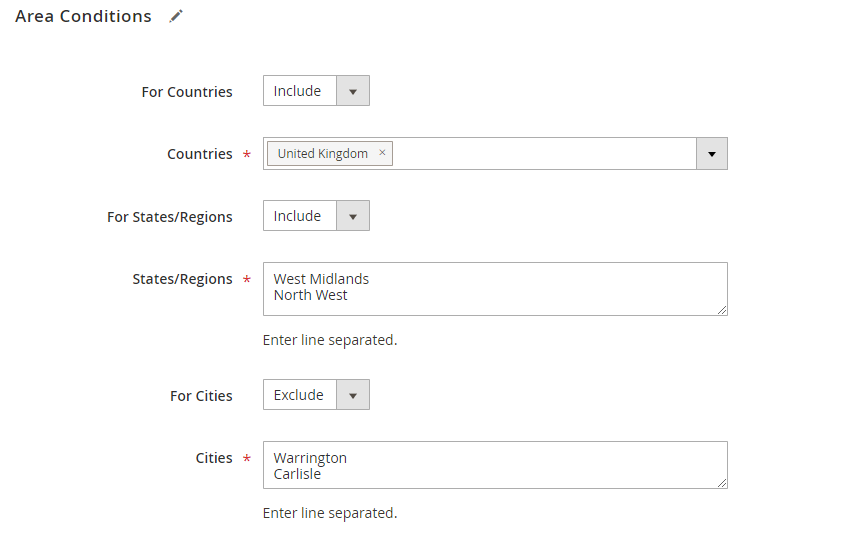
Task: Click the Cities textarea resize handle
Action: point(722,483)
